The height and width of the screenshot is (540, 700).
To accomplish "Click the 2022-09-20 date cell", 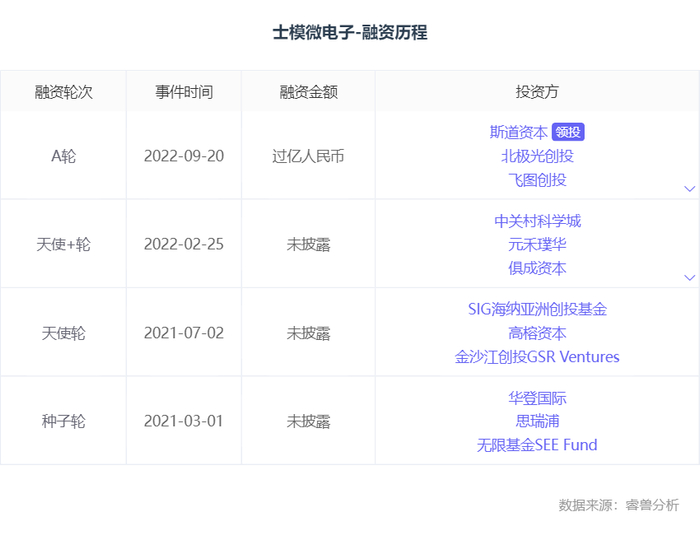I will (184, 156).
